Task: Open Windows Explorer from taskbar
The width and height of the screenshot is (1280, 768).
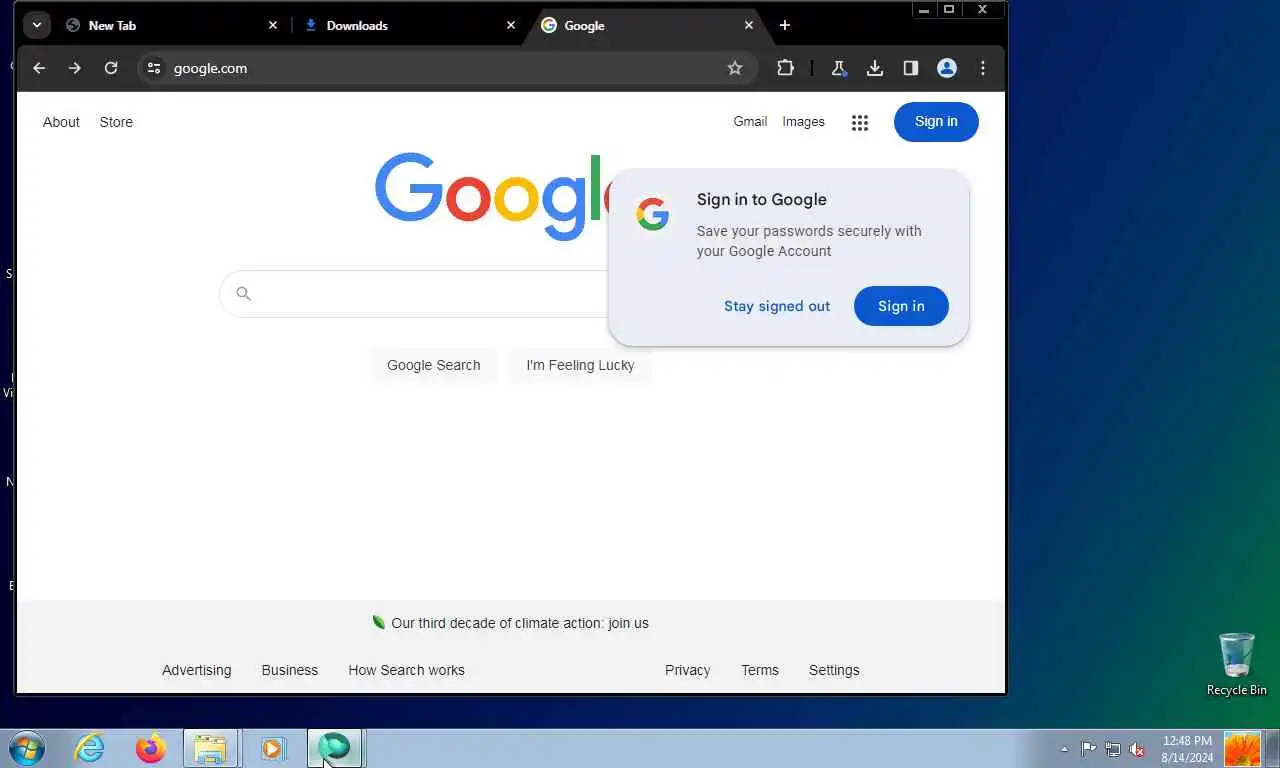Action: tap(211, 748)
